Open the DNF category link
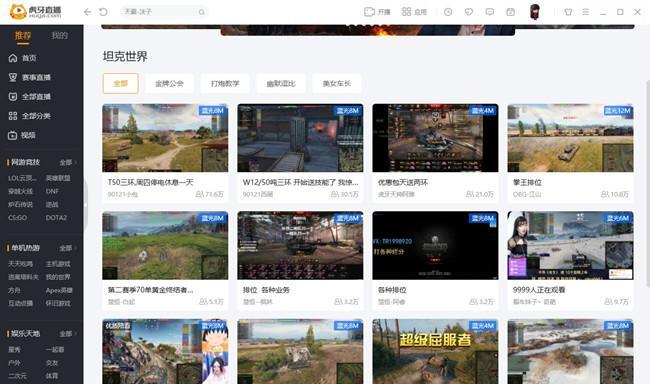Screen dimensions: 650x384 coord(52,191)
